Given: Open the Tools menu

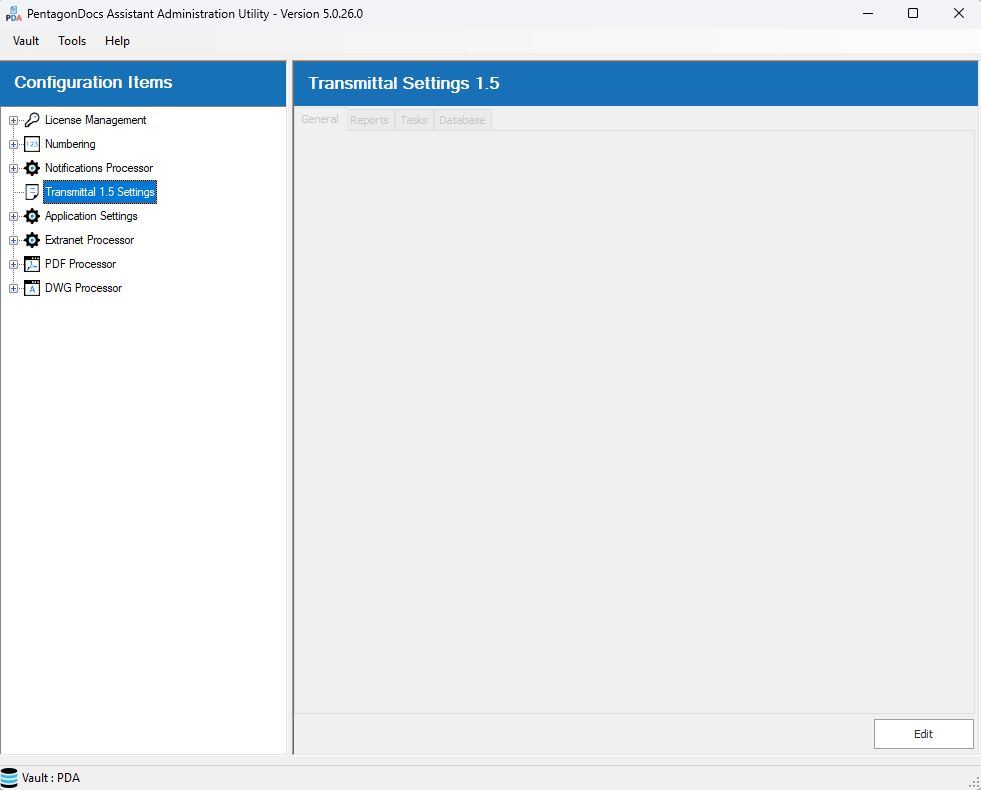Looking at the screenshot, I should 72,41.
